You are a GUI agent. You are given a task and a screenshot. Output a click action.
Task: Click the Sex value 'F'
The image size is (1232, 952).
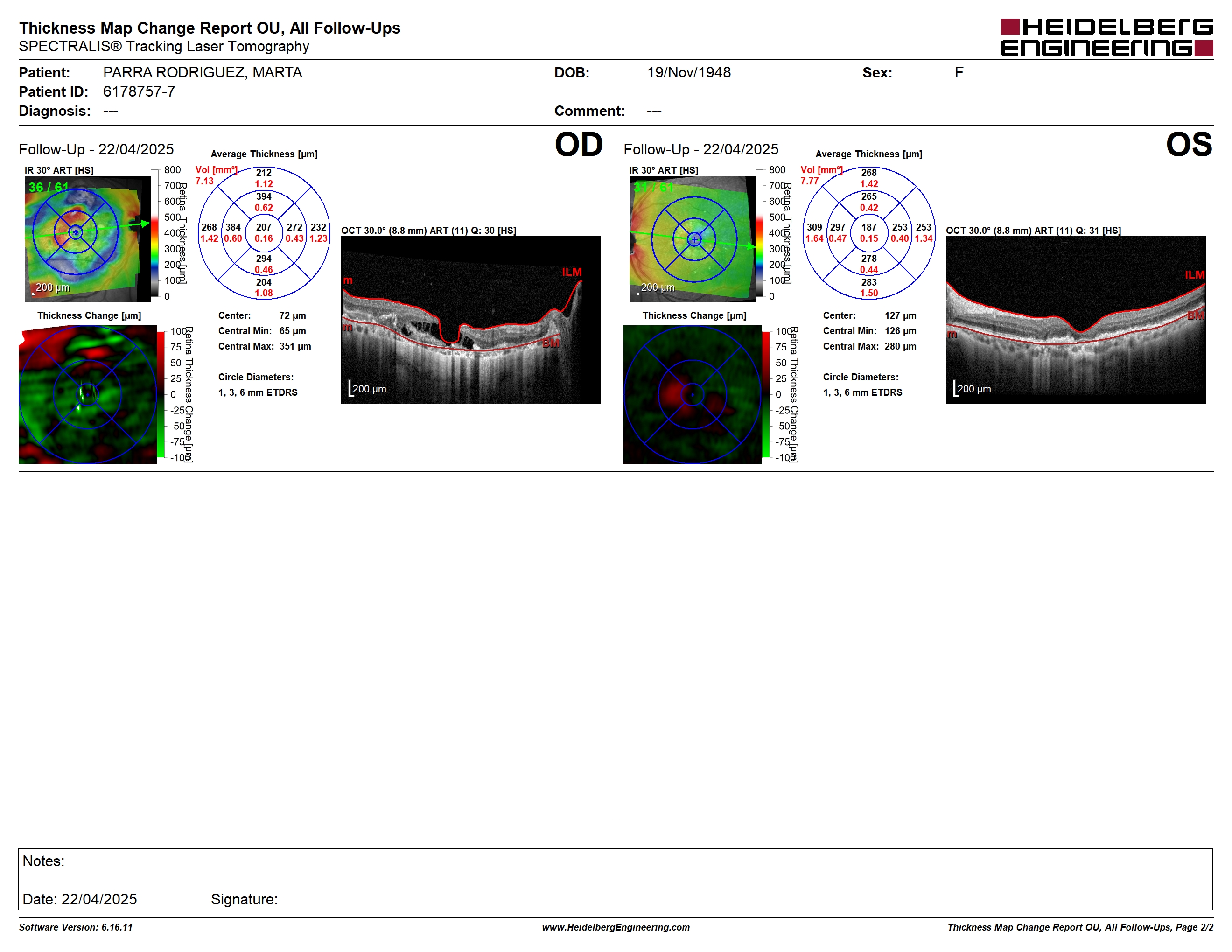coord(959,72)
